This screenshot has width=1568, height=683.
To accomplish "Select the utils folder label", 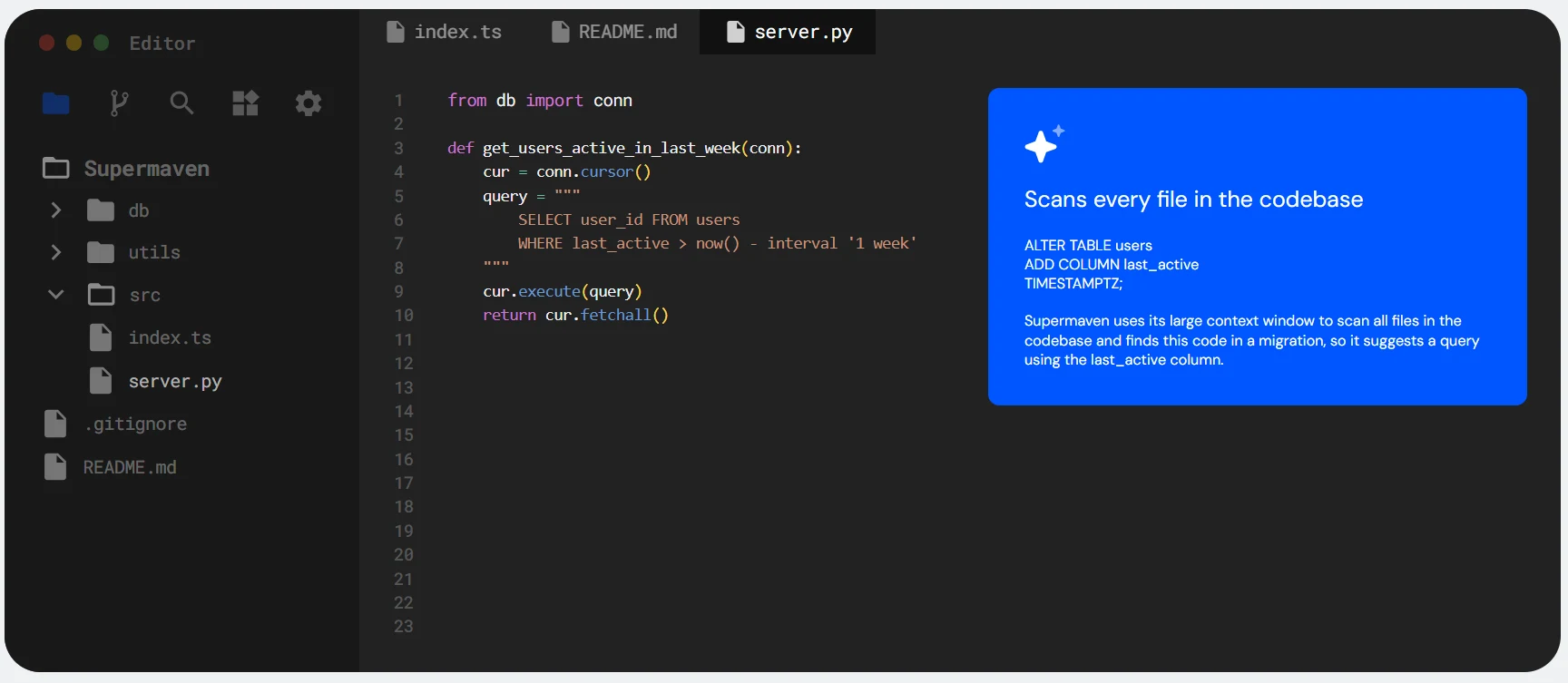I will 154,252.
